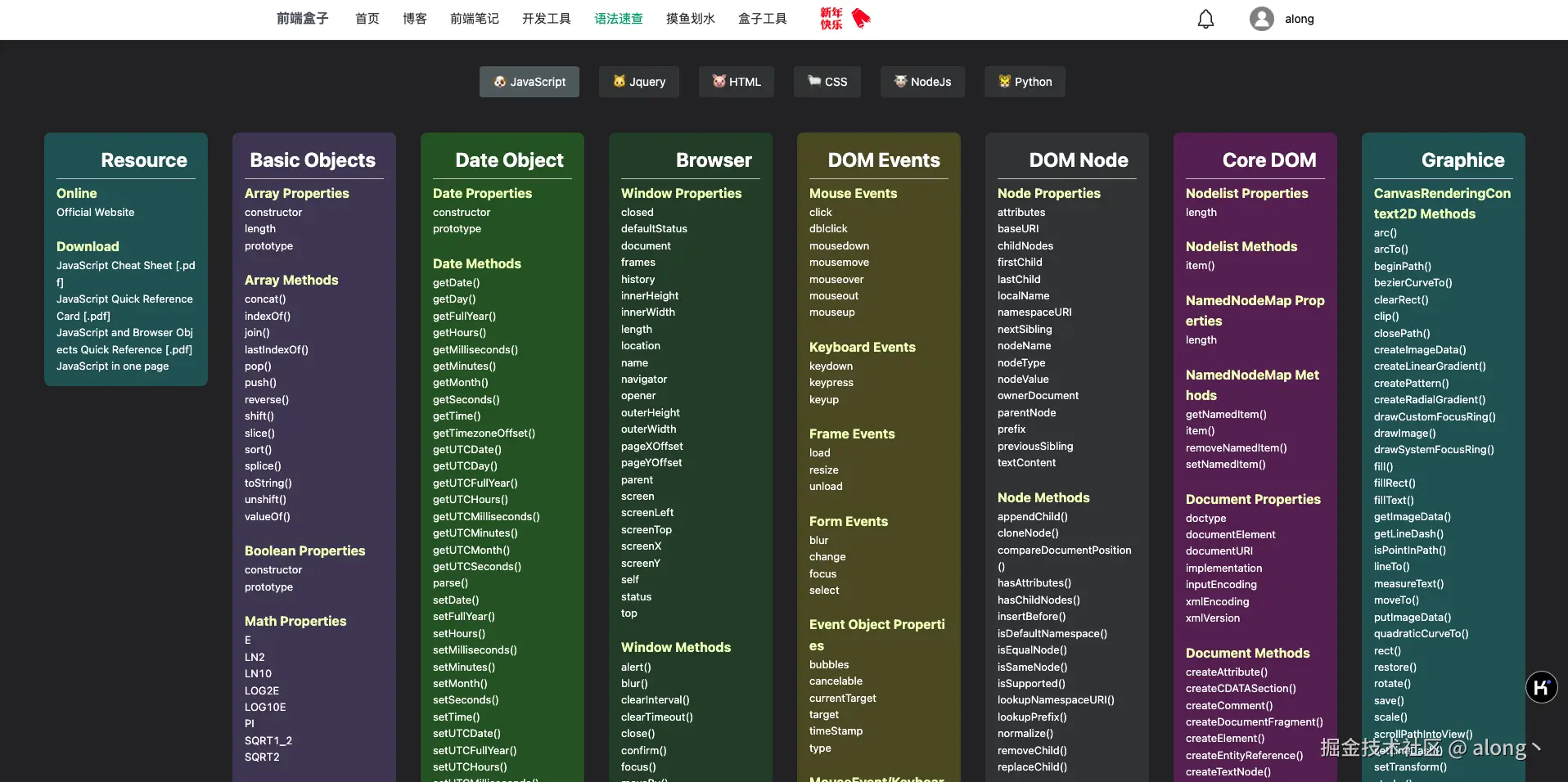Click getNamedItem() in NamedNodeMap Methods
This screenshot has height=782, width=1568.
[1226, 415]
